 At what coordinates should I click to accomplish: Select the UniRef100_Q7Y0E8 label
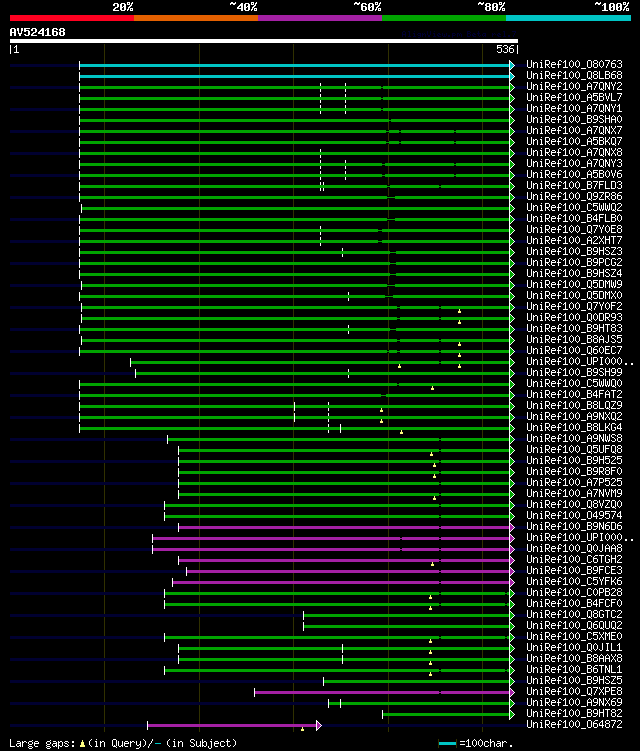pos(574,229)
